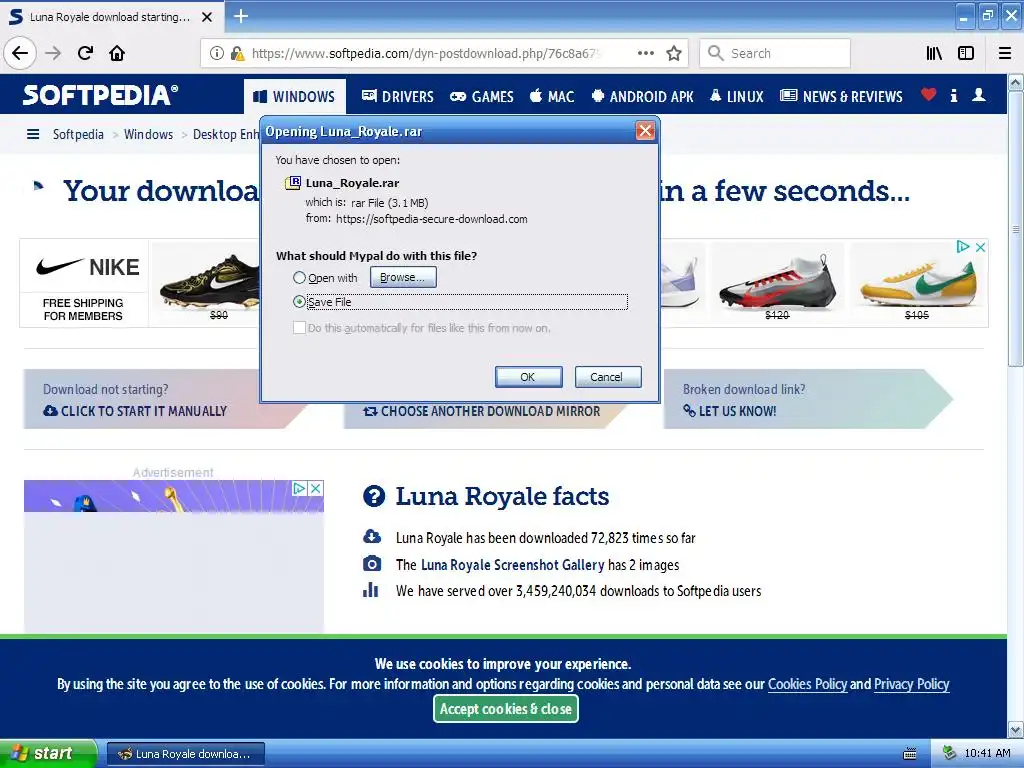Viewport: 1024px width, 768px height.
Task: Cancel the Luna_Royale.rar download dialog
Action: [607, 377]
